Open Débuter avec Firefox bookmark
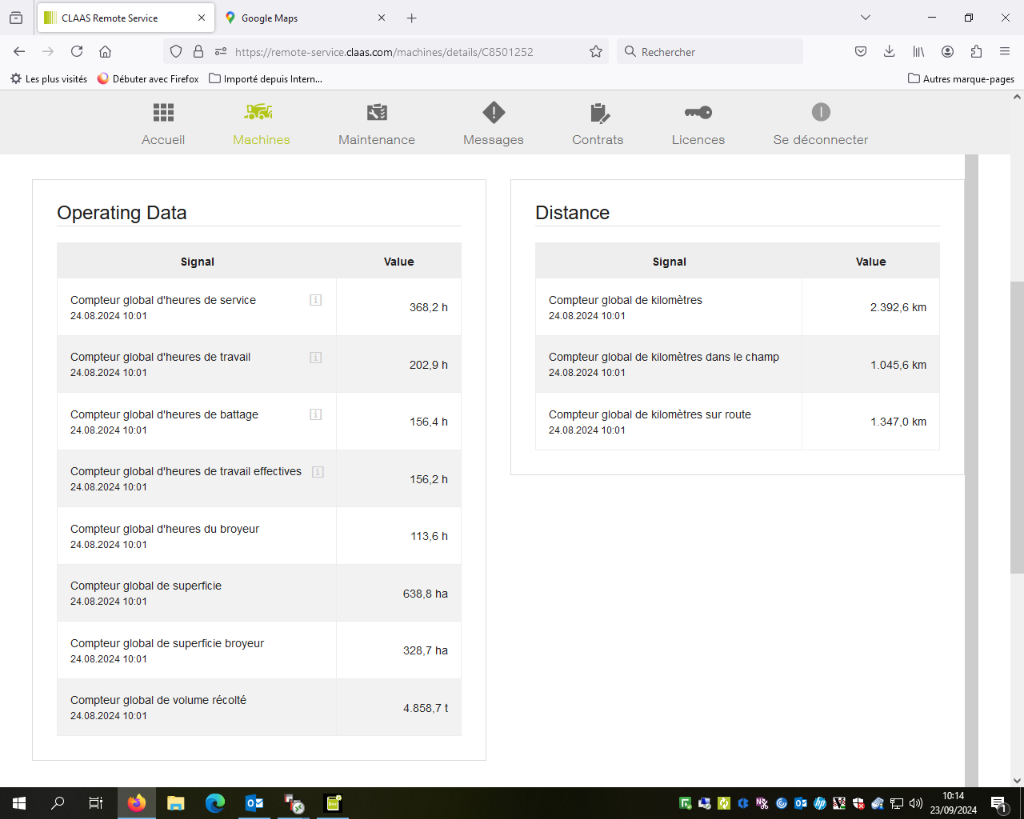The height and width of the screenshot is (819, 1024). (148, 79)
